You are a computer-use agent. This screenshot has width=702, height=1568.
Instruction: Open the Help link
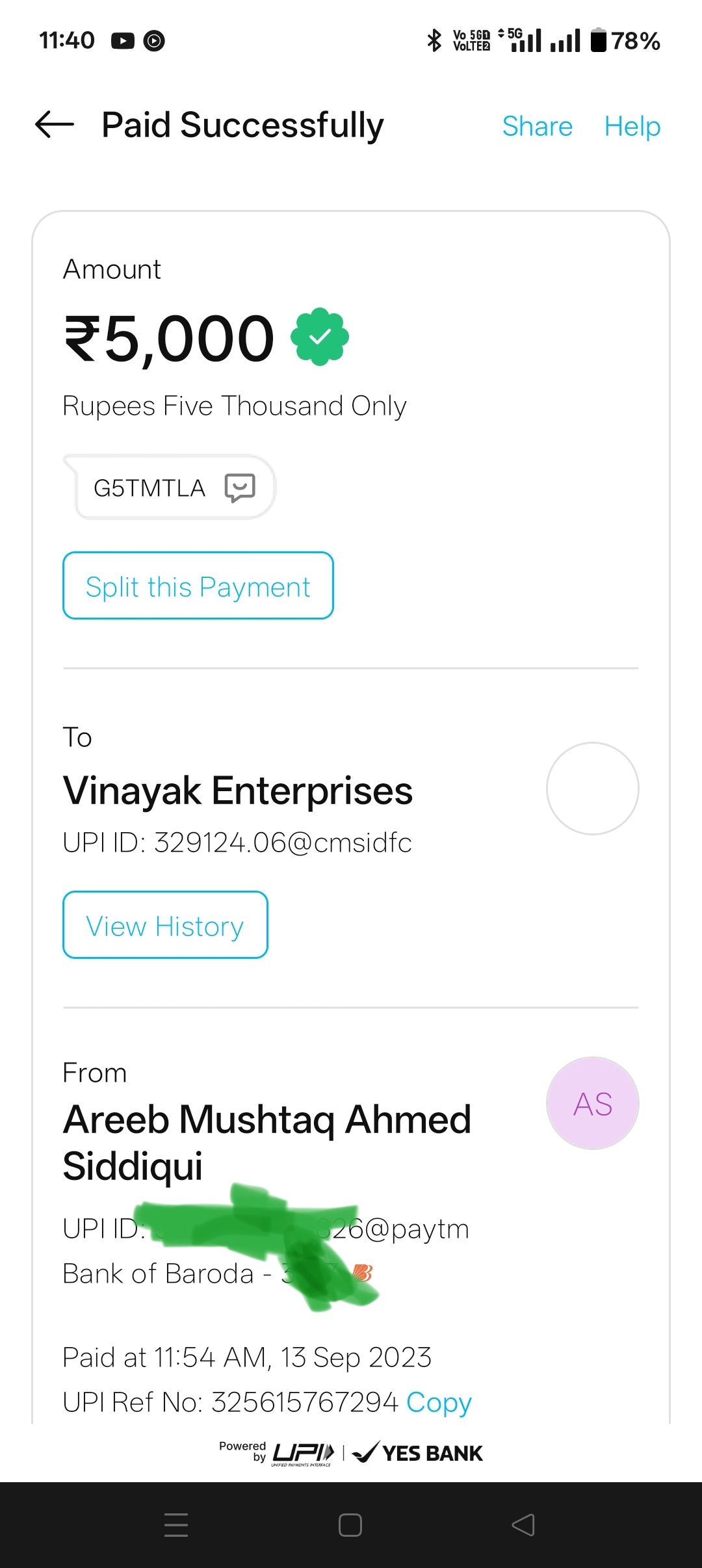(x=632, y=126)
